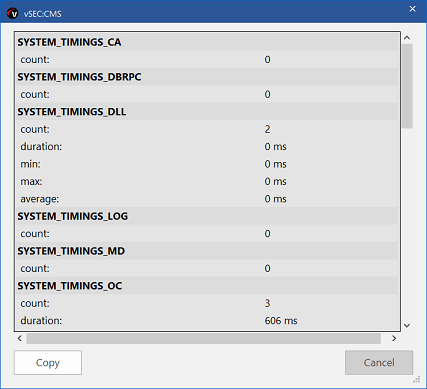Click the max: row label

[31, 181]
